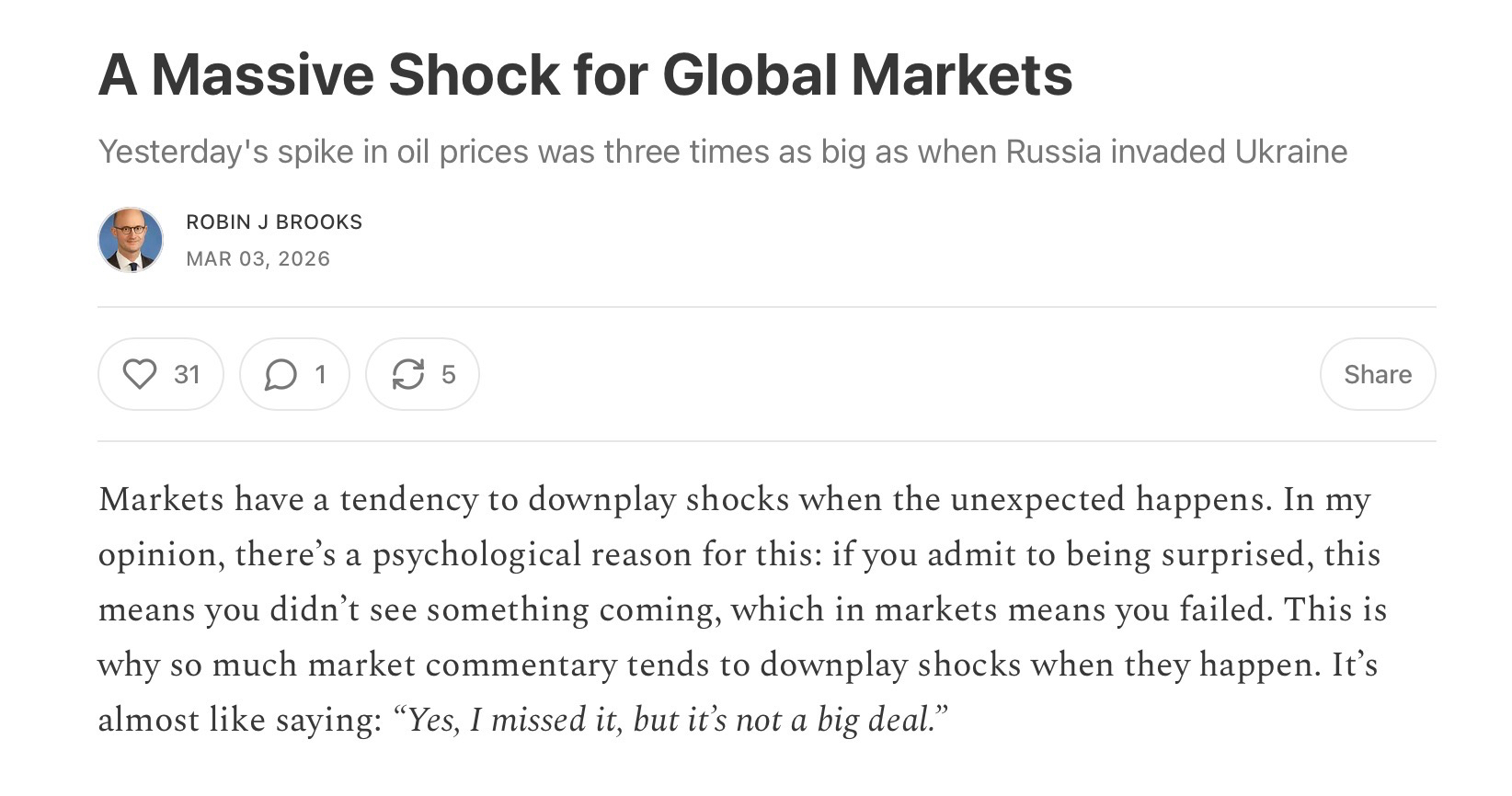This screenshot has width=1512, height=796.
Task: Click the Share button
Action: pos(1377,374)
